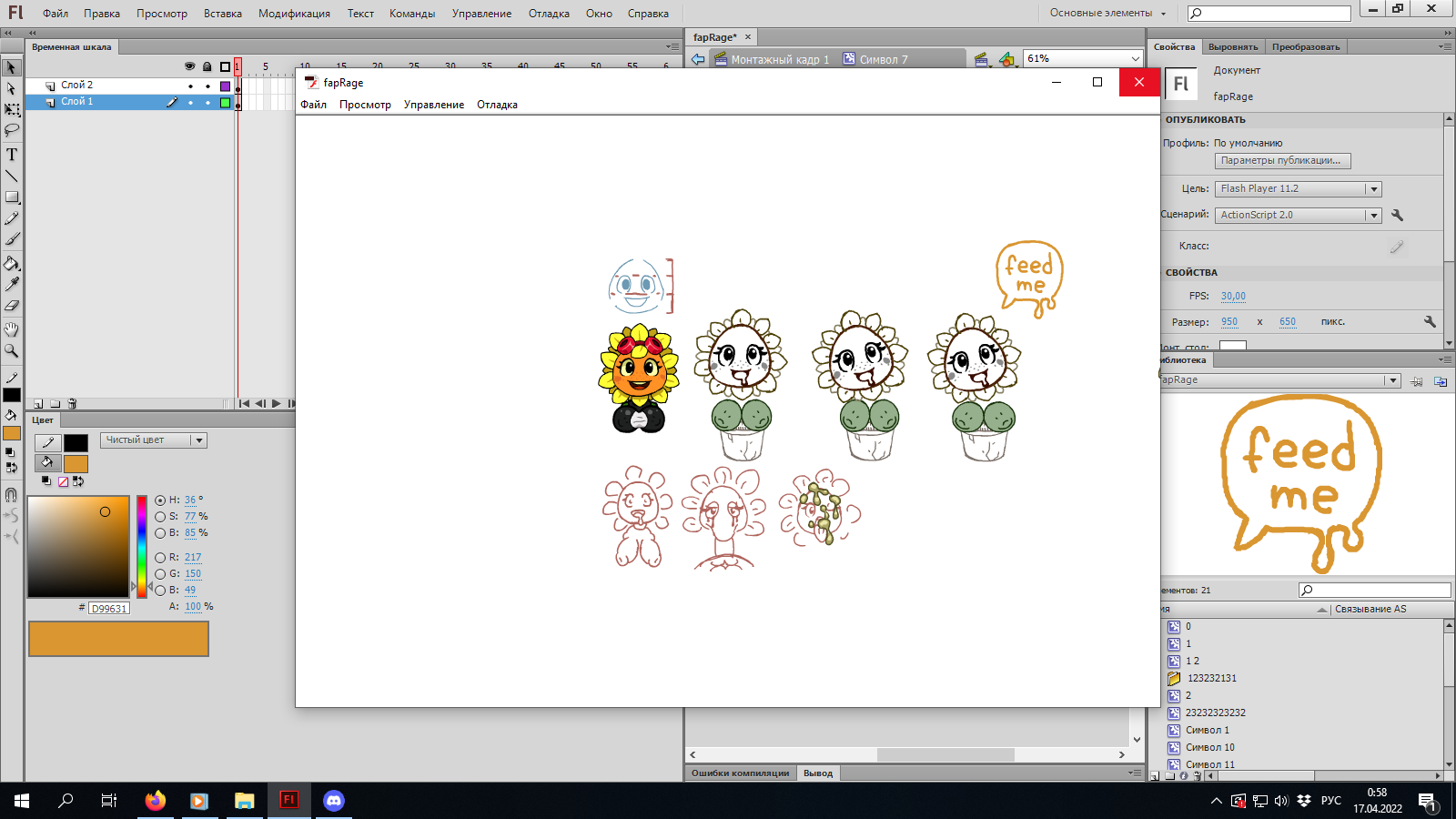Toggle visibility dot for Слой 2
The width and height of the screenshot is (1456, 819).
(x=190, y=86)
